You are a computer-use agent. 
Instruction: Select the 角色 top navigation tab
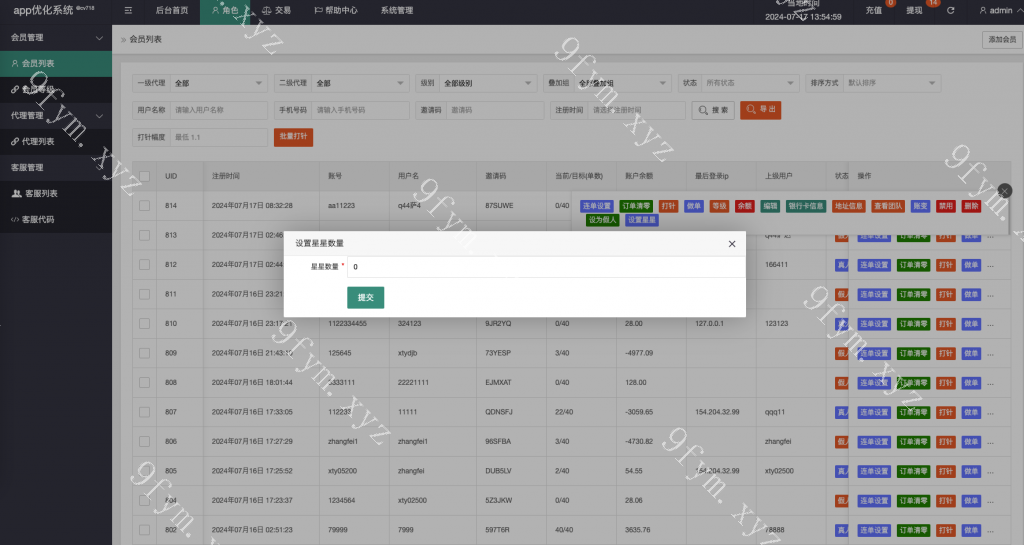pos(225,10)
